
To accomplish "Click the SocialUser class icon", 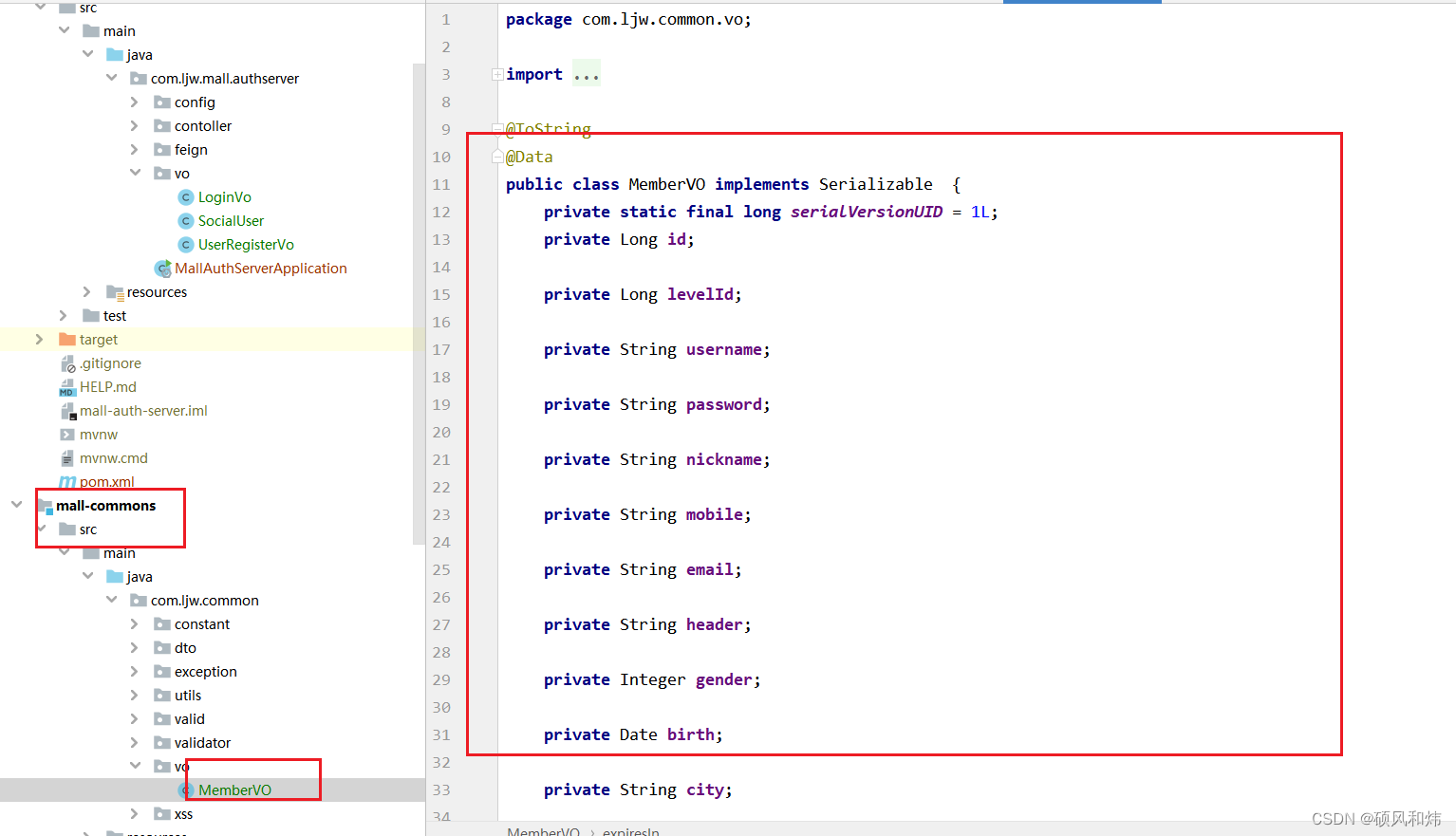I will pyautogui.click(x=186, y=221).
